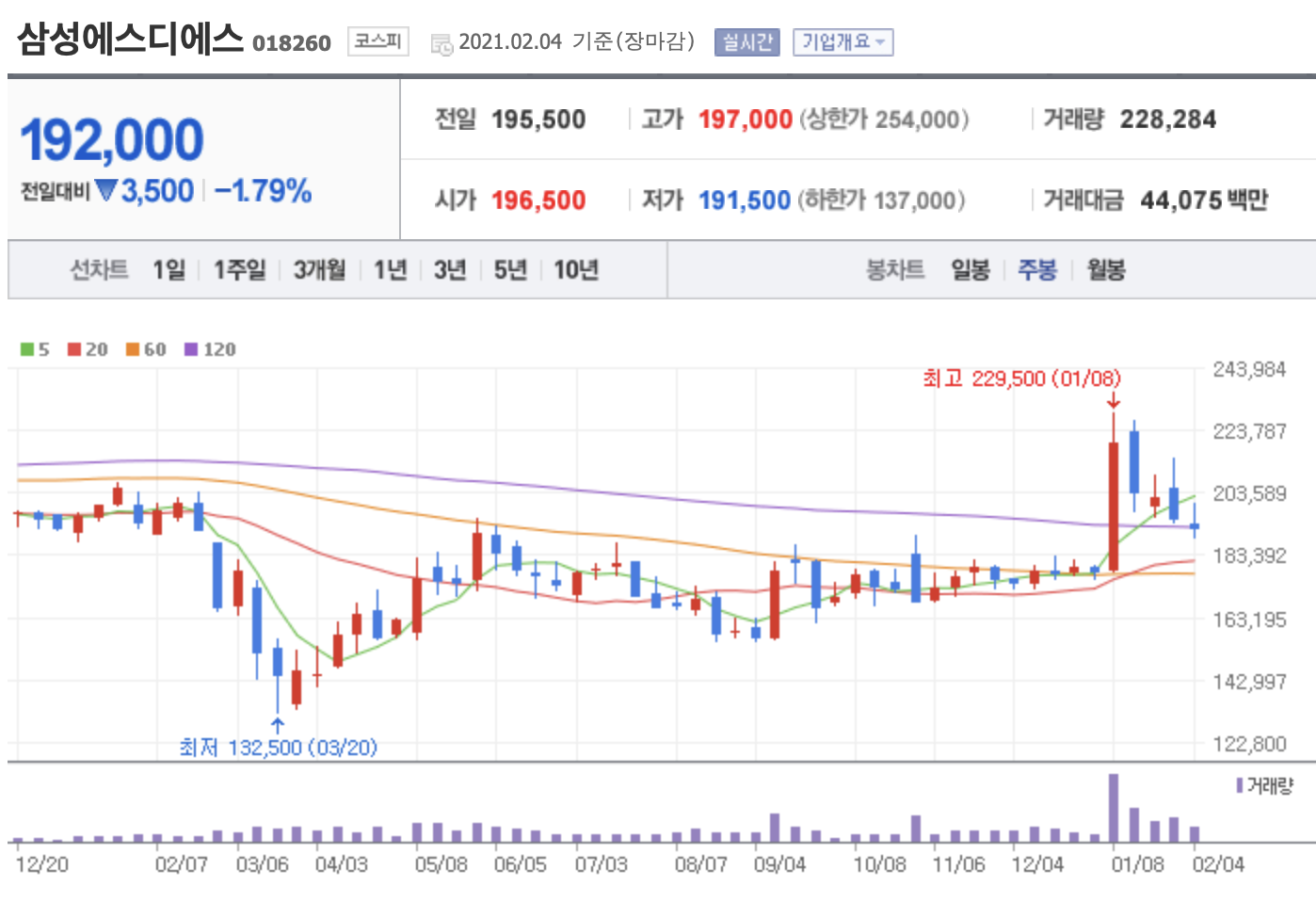Click the 선차트 label
The image size is (1316, 902).
point(99,270)
